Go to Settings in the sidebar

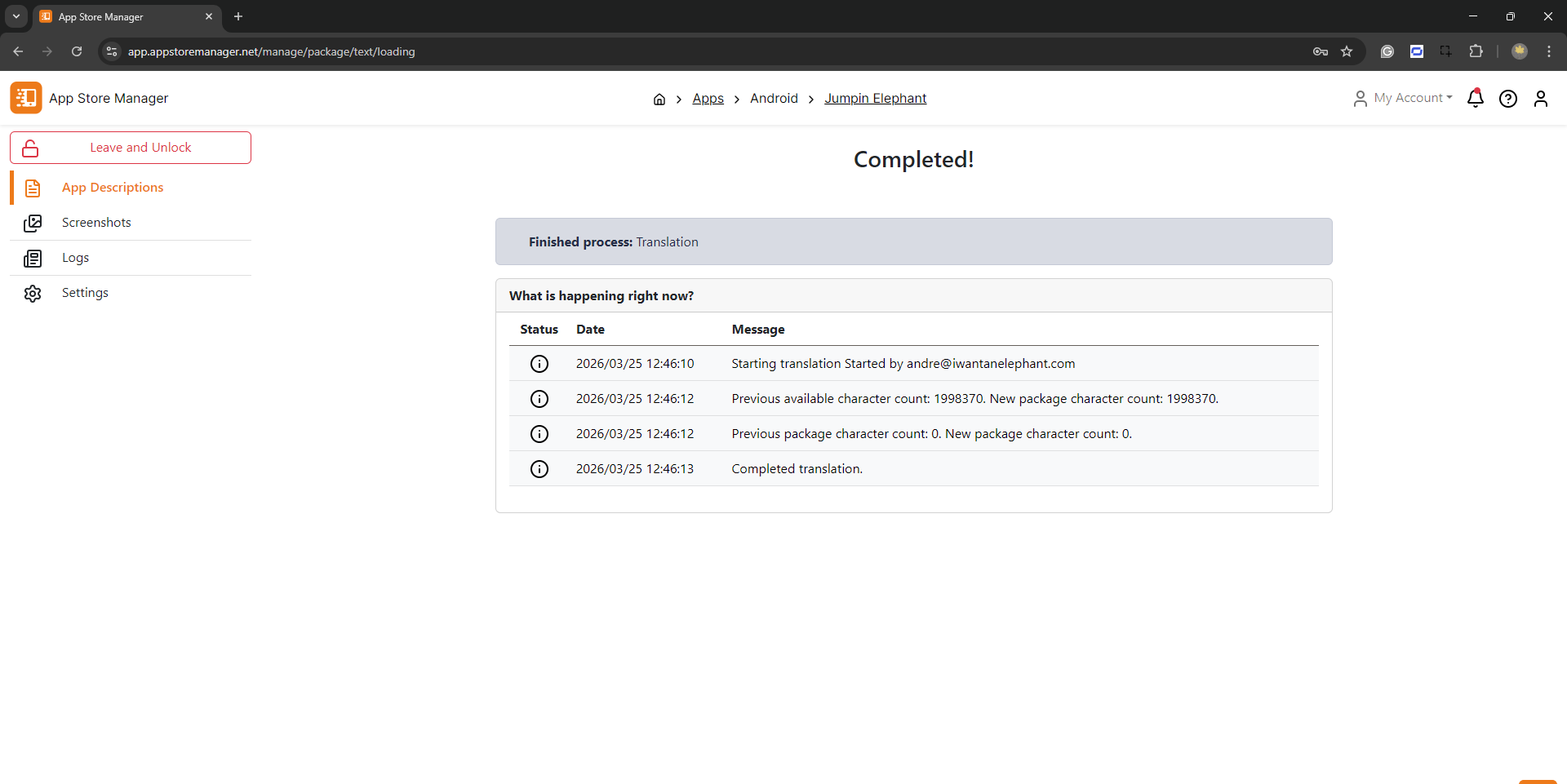[x=85, y=293]
